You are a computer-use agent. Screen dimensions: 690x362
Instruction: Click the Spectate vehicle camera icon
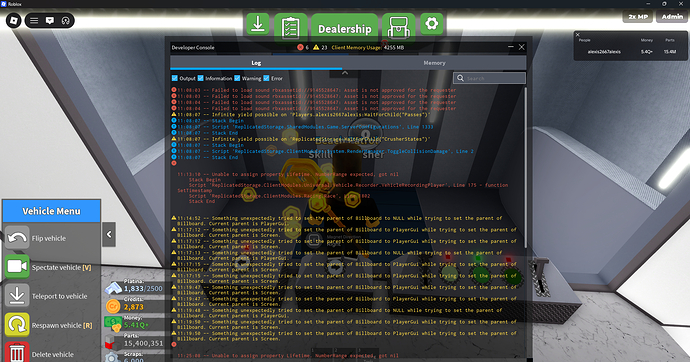pos(17,267)
